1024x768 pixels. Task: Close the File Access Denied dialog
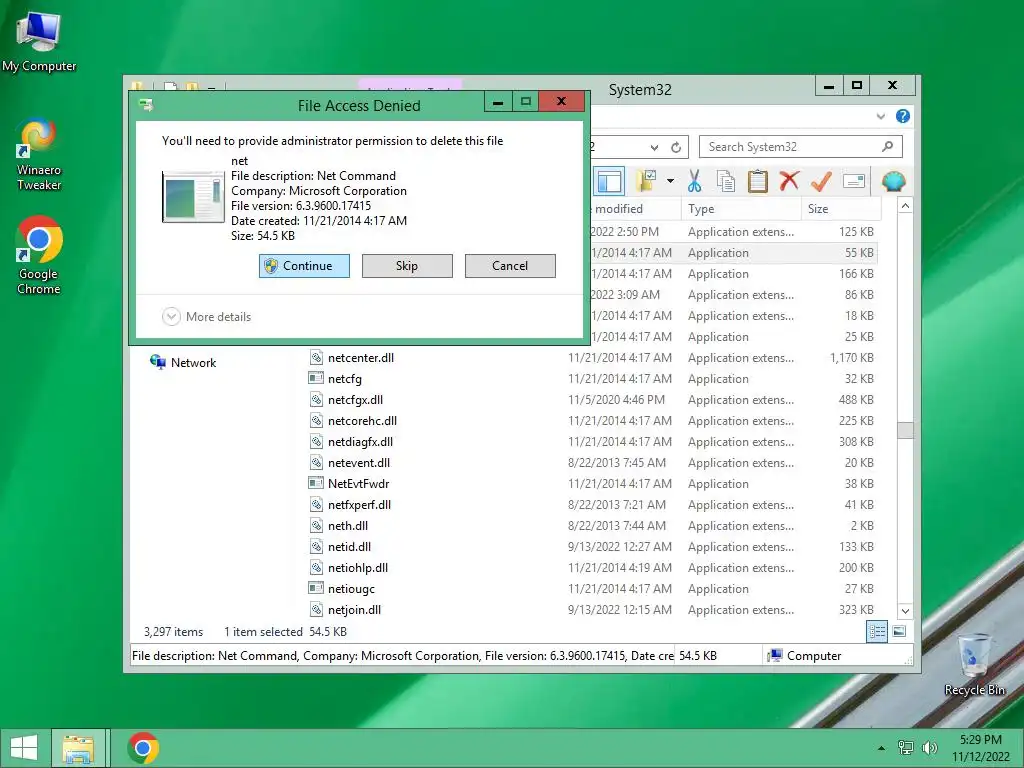coord(561,101)
